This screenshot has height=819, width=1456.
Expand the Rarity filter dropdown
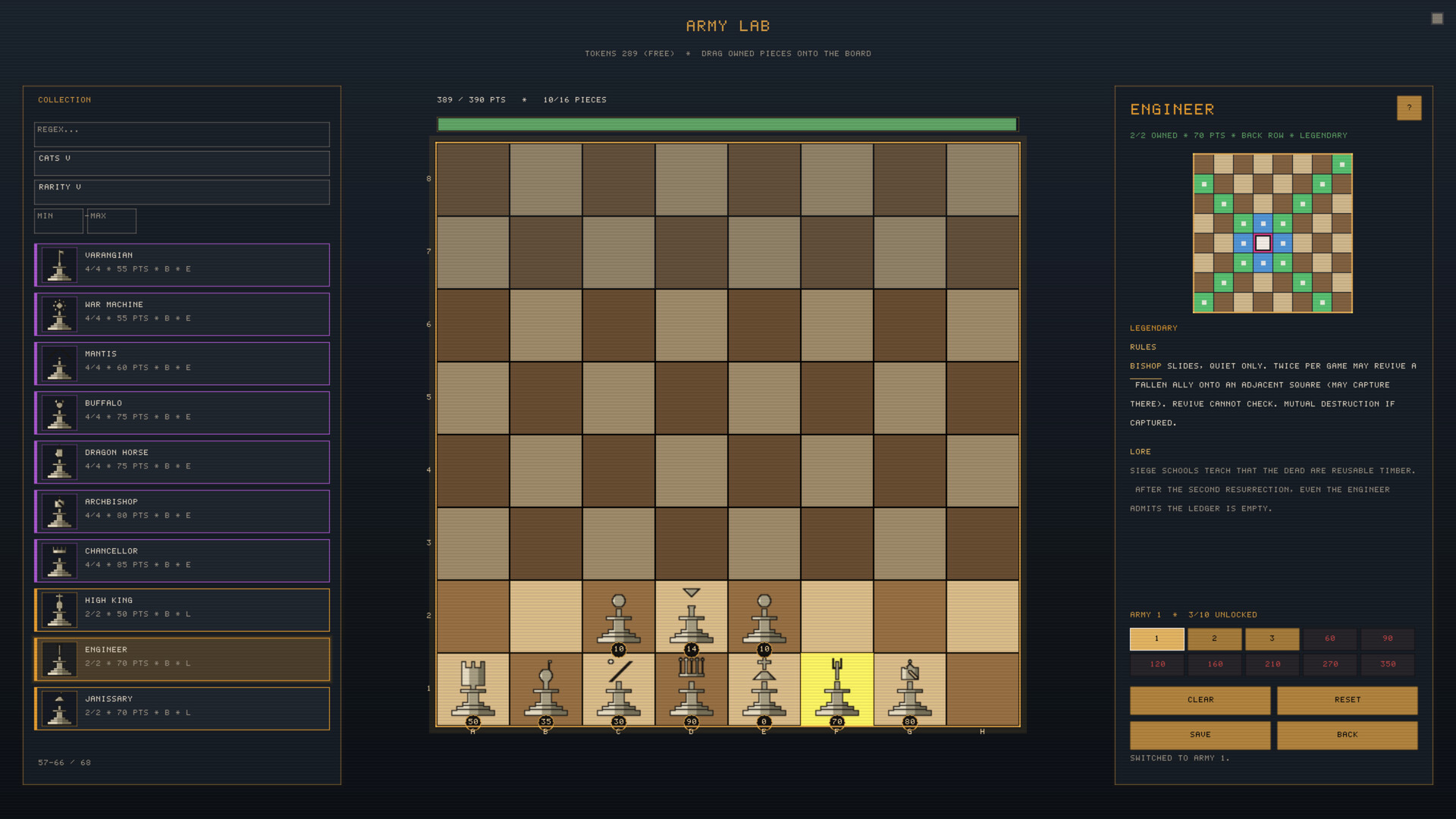182,192
